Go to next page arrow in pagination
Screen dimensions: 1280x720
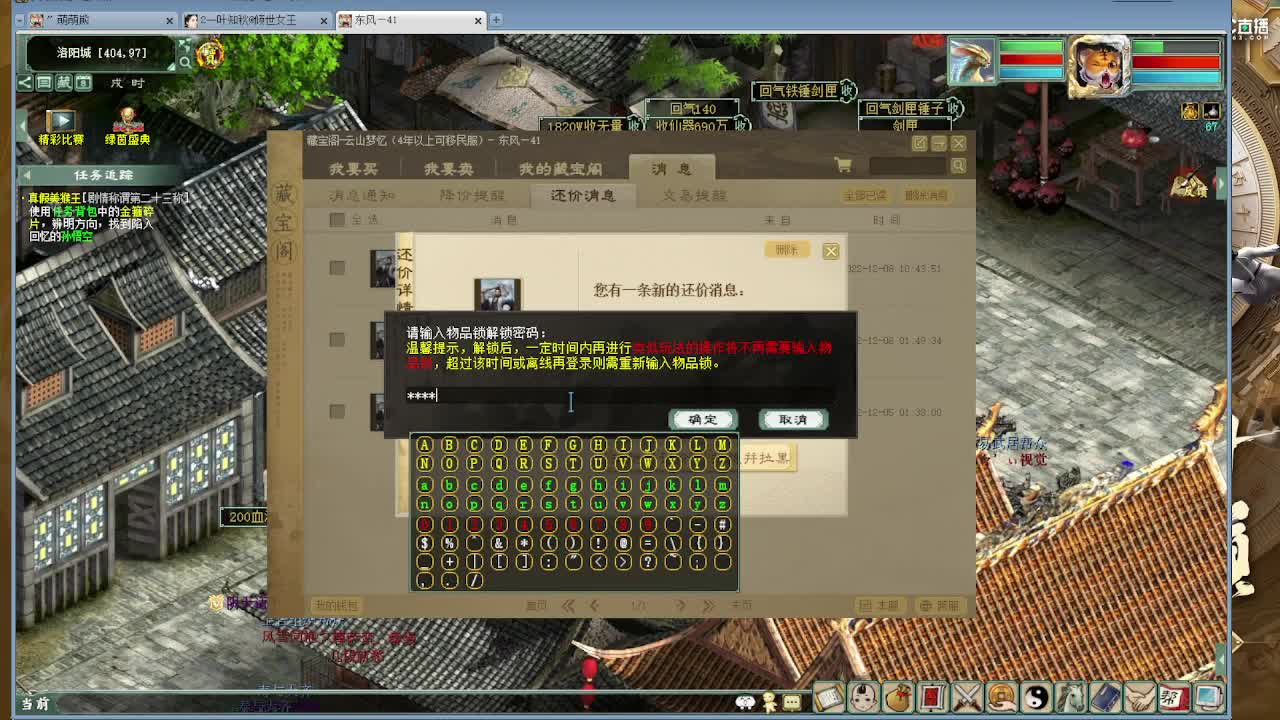point(681,606)
